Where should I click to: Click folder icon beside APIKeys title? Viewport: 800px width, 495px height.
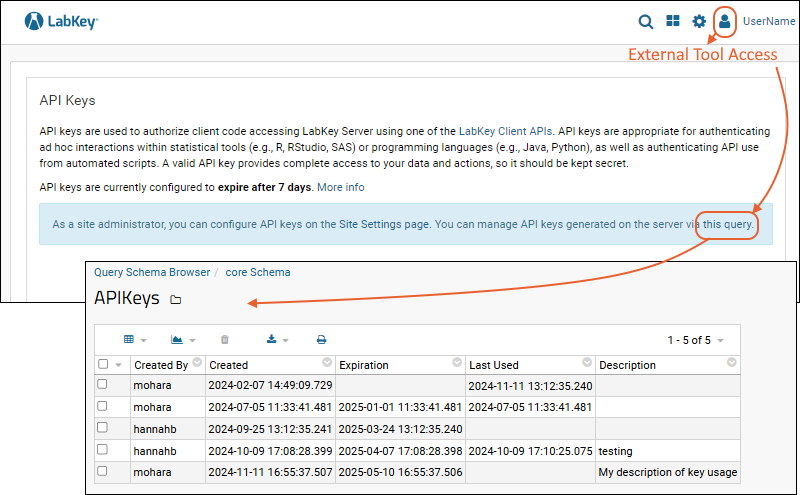click(176, 300)
